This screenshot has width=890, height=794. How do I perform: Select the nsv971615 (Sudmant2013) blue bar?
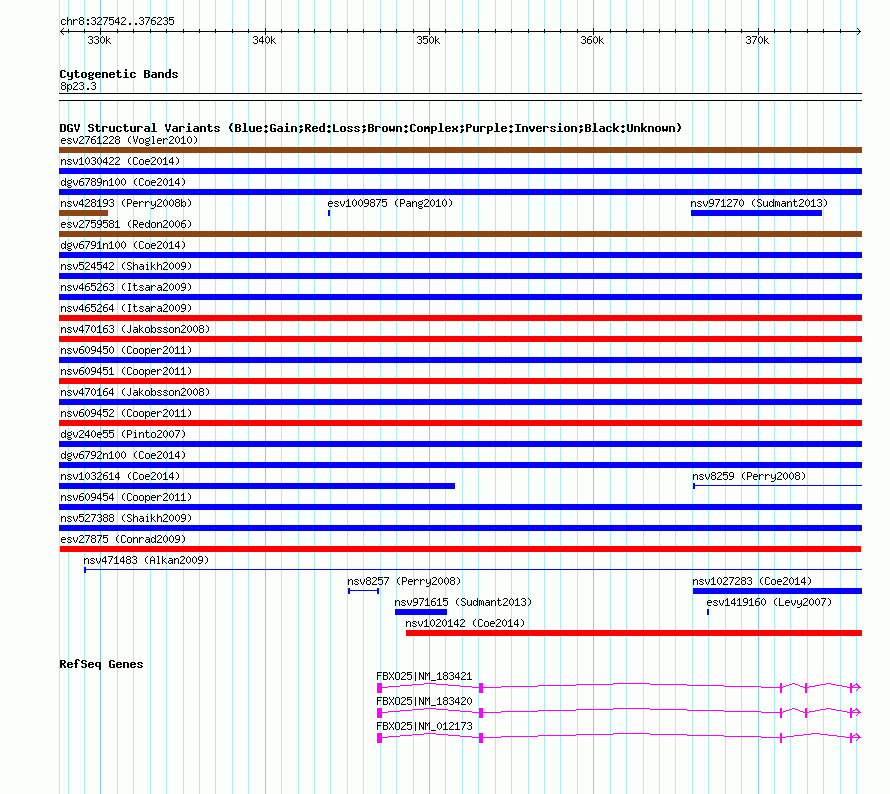tap(421, 612)
